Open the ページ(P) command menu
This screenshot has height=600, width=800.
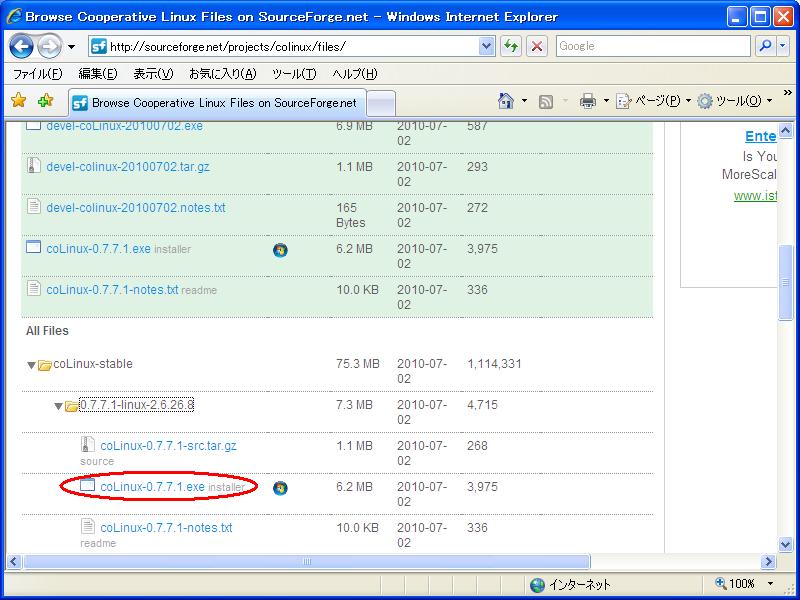pyautogui.click(x=654, y=101)
